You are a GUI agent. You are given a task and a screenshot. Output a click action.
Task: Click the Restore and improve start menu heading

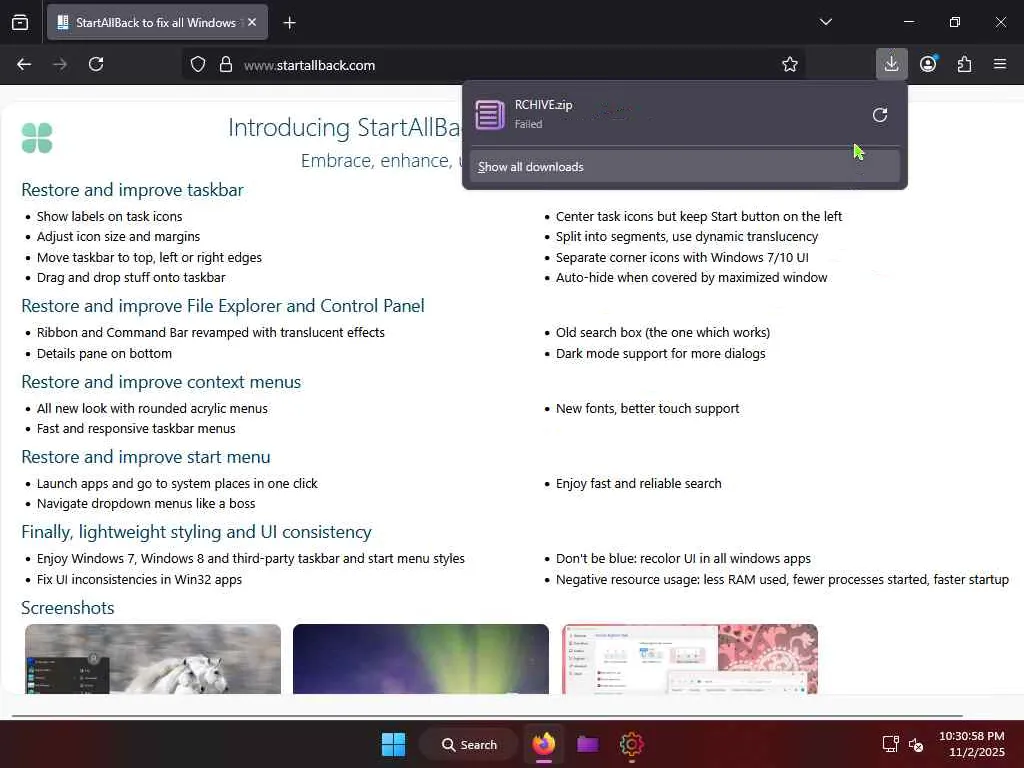click(x=146, y=457)
